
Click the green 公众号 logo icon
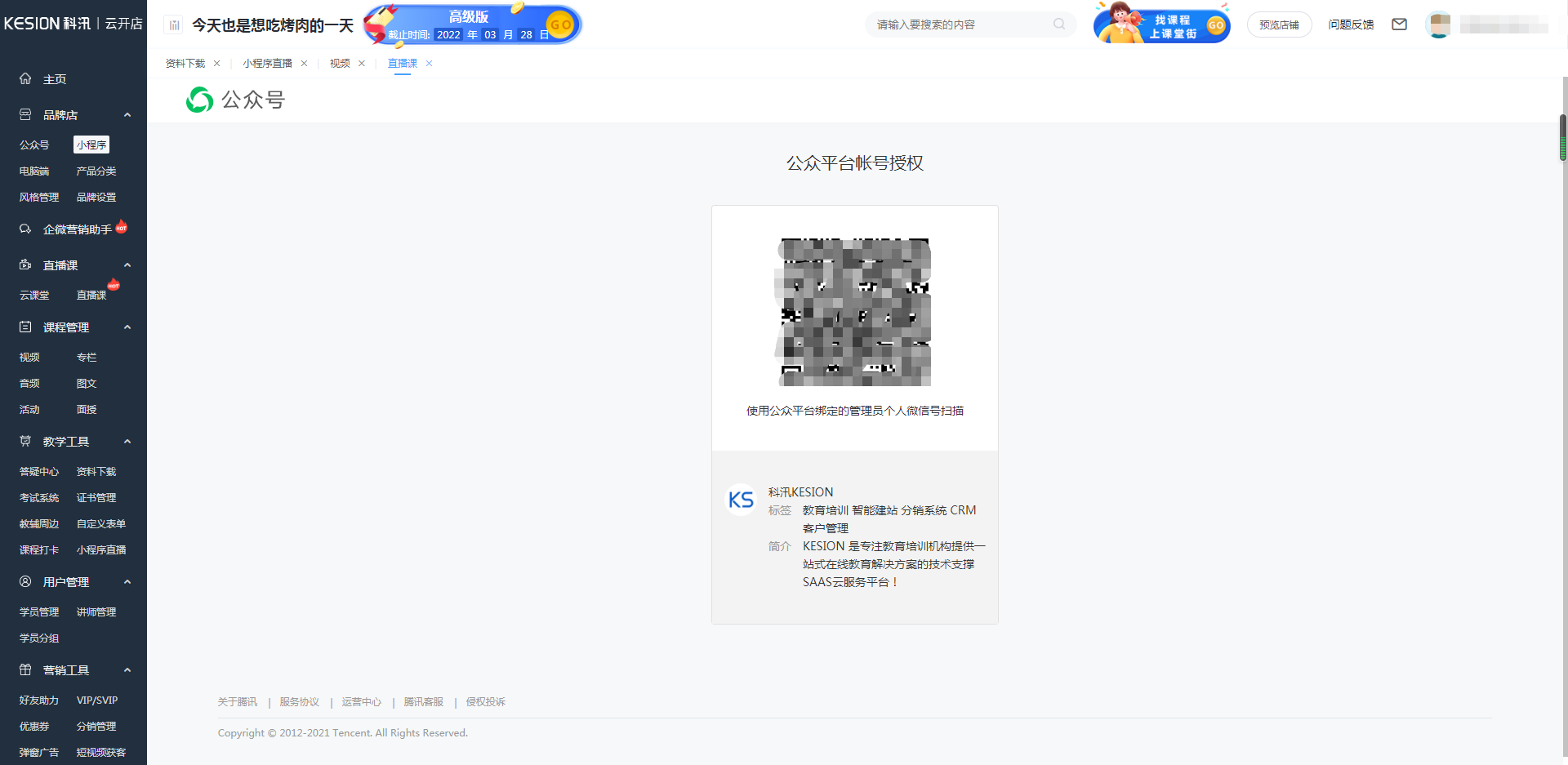199,100
